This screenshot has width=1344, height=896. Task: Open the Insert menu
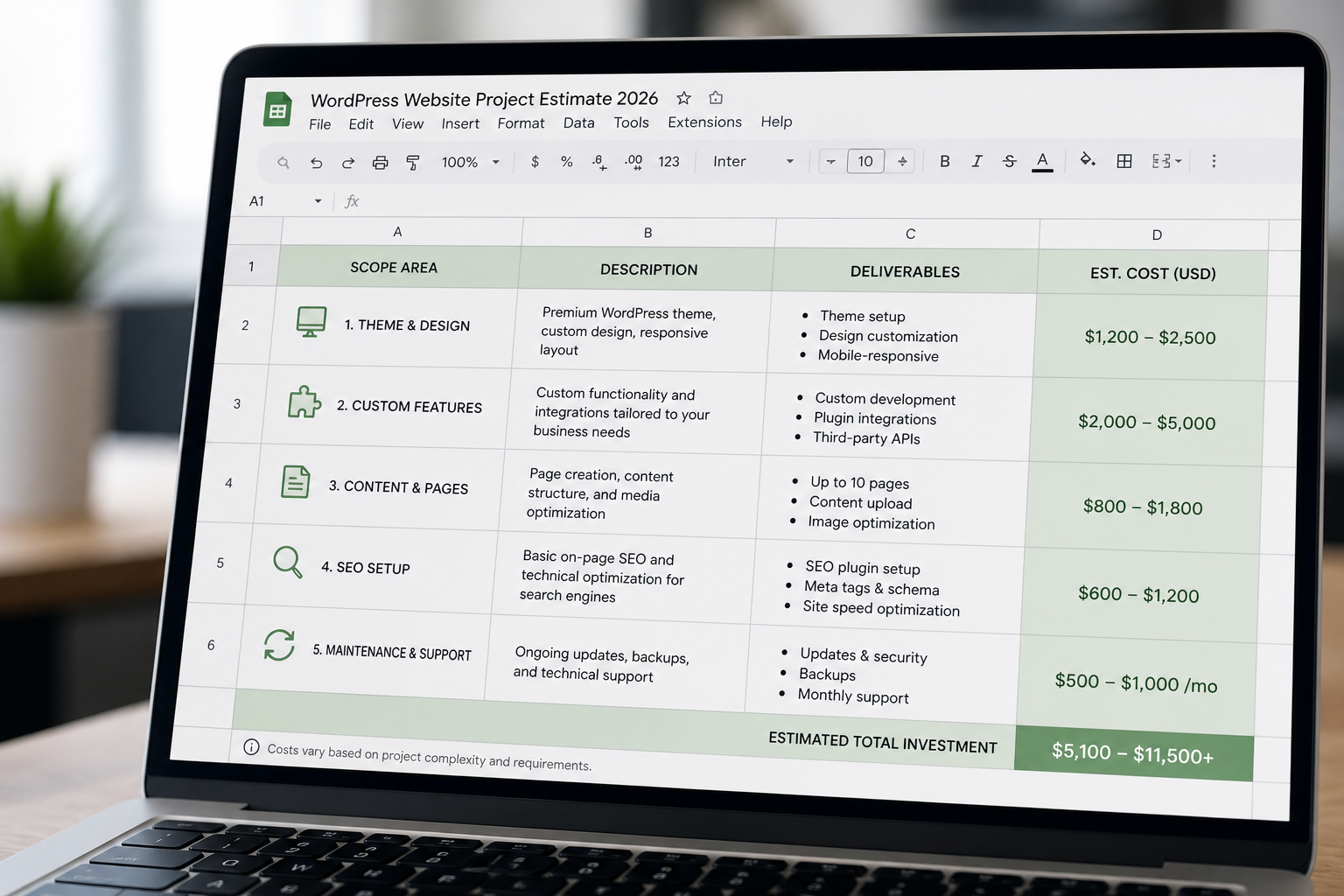point(460,124)
